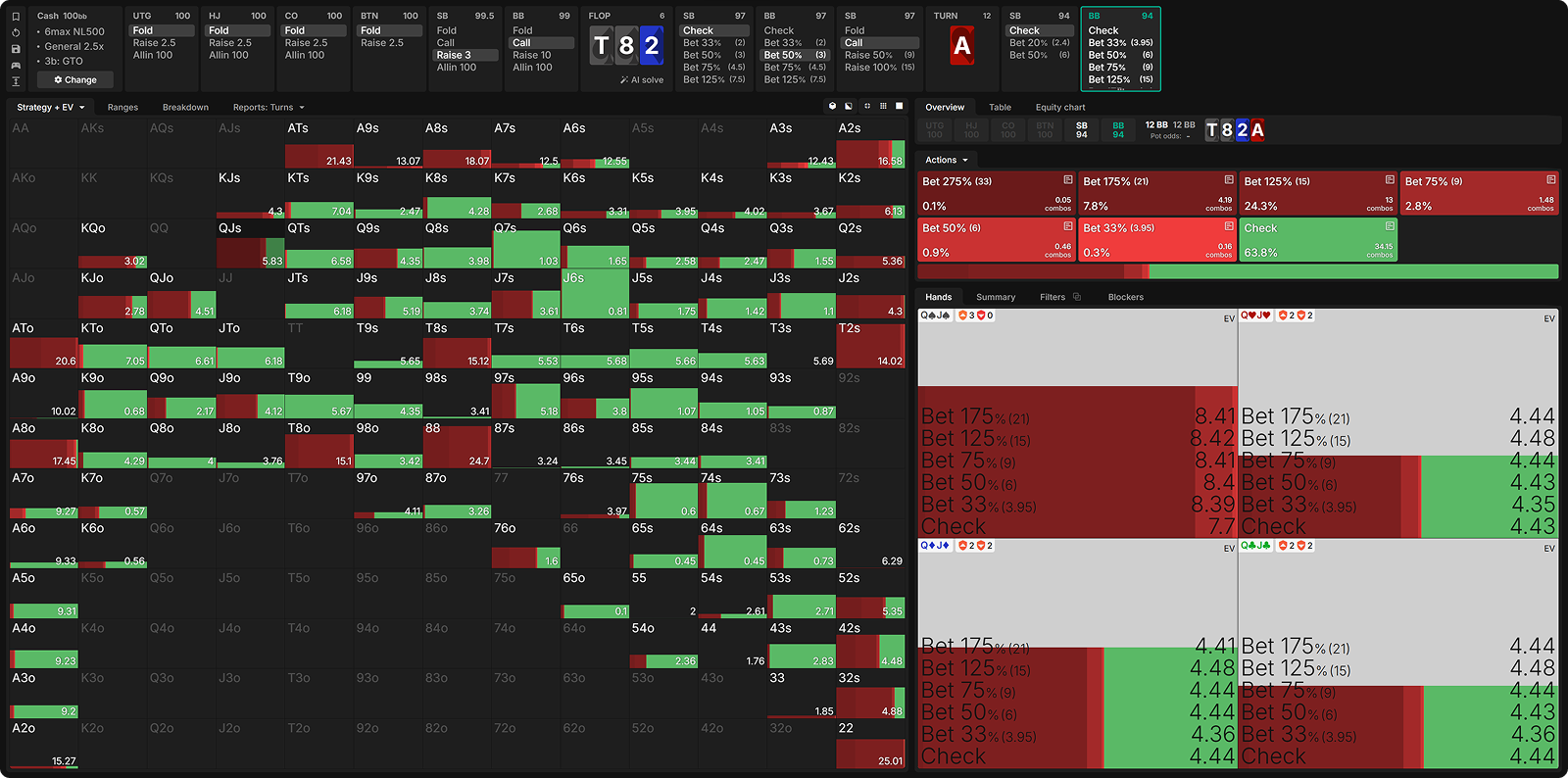Click the reset/undo arrow icon
This screenshot has height=778, width=1568.
[16, 32]
